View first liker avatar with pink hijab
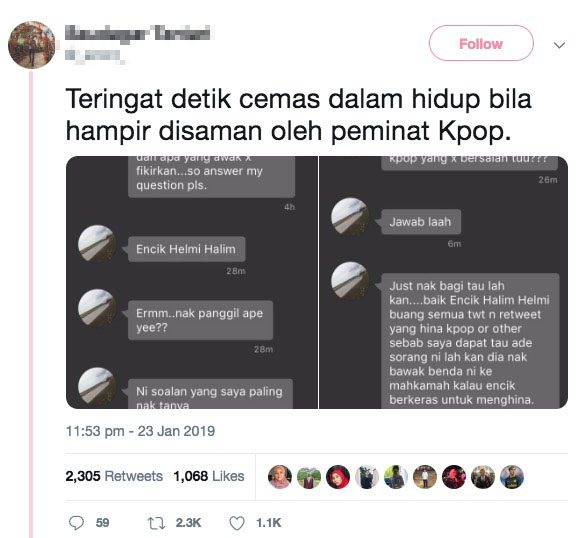The height and width of the screenshot is (538, 585). coord(280,477)
